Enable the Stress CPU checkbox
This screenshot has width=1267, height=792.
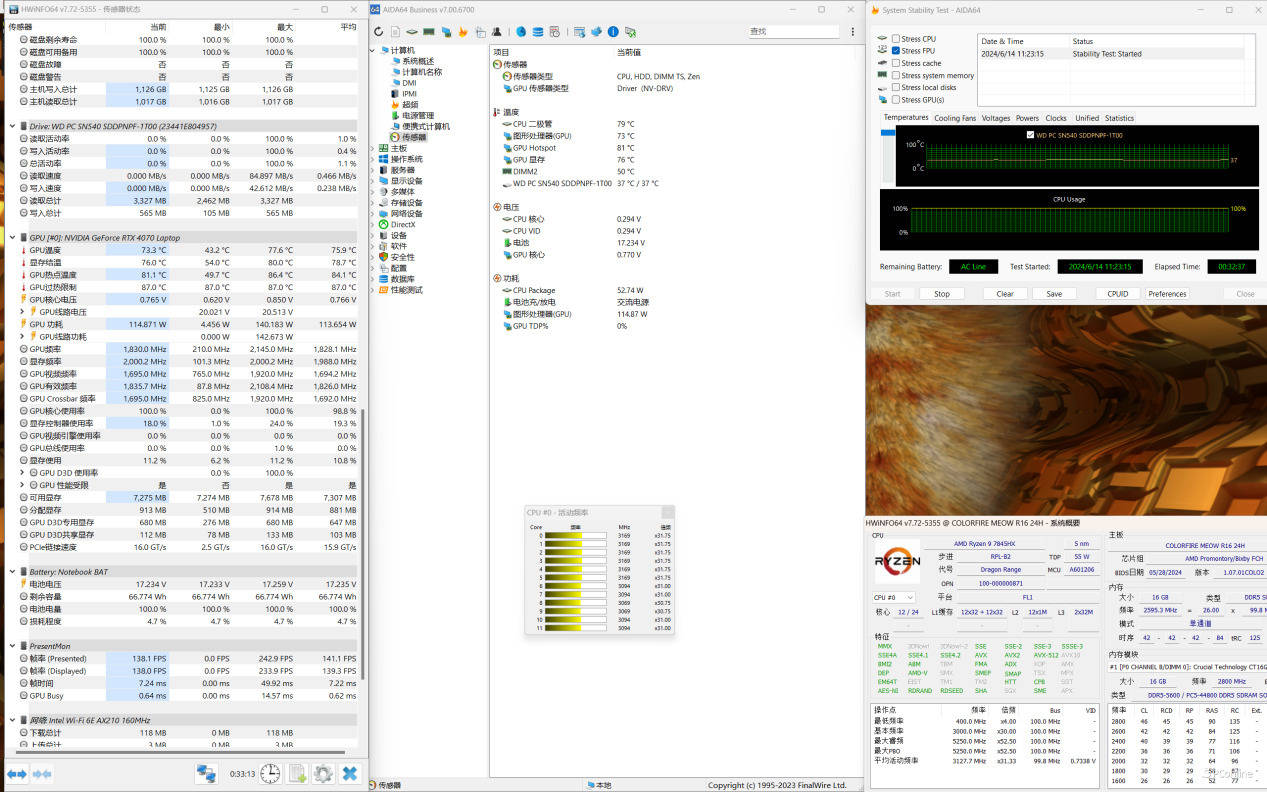click(x=895, y=39)
